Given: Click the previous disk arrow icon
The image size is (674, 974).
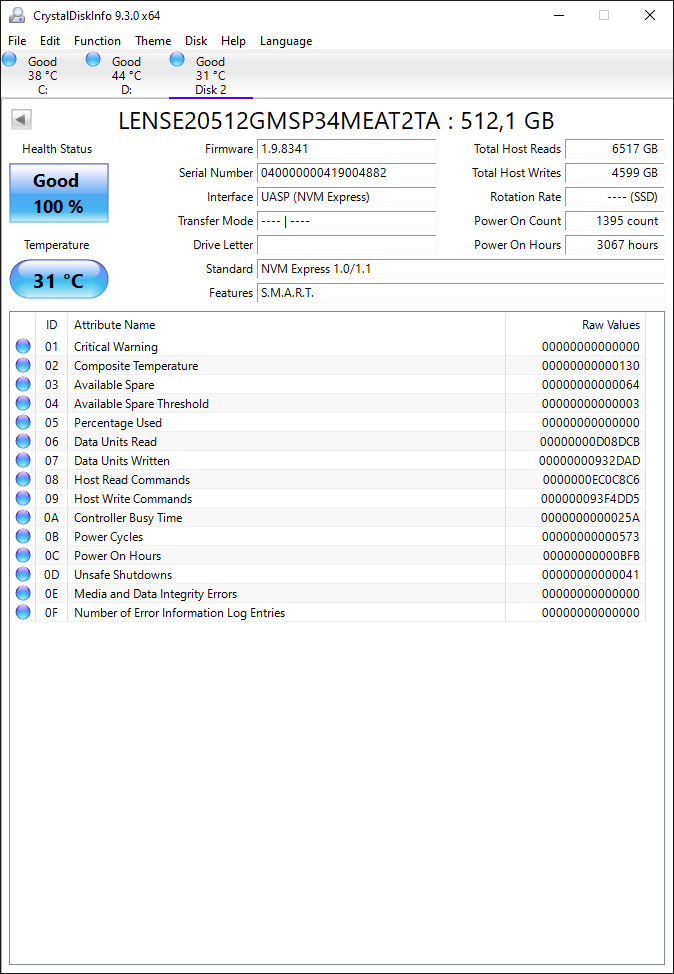Looking at the screenshot, I should tap(21, 120).
